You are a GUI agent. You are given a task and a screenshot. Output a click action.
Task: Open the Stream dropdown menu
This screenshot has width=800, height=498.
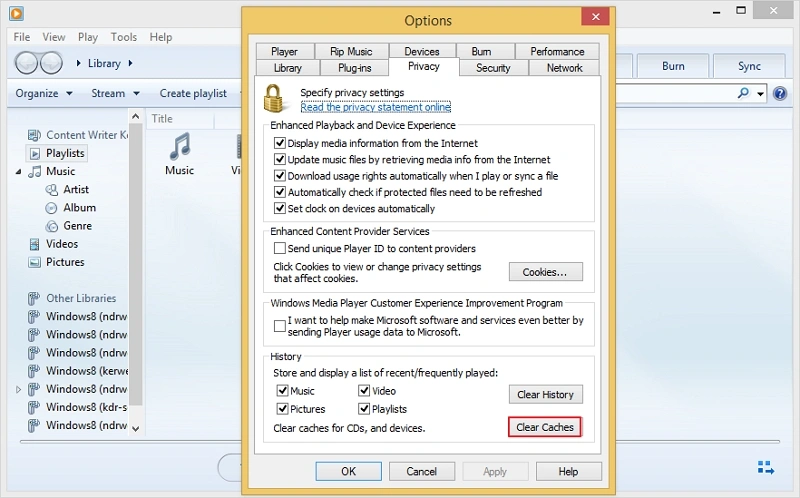coord(115,93)
